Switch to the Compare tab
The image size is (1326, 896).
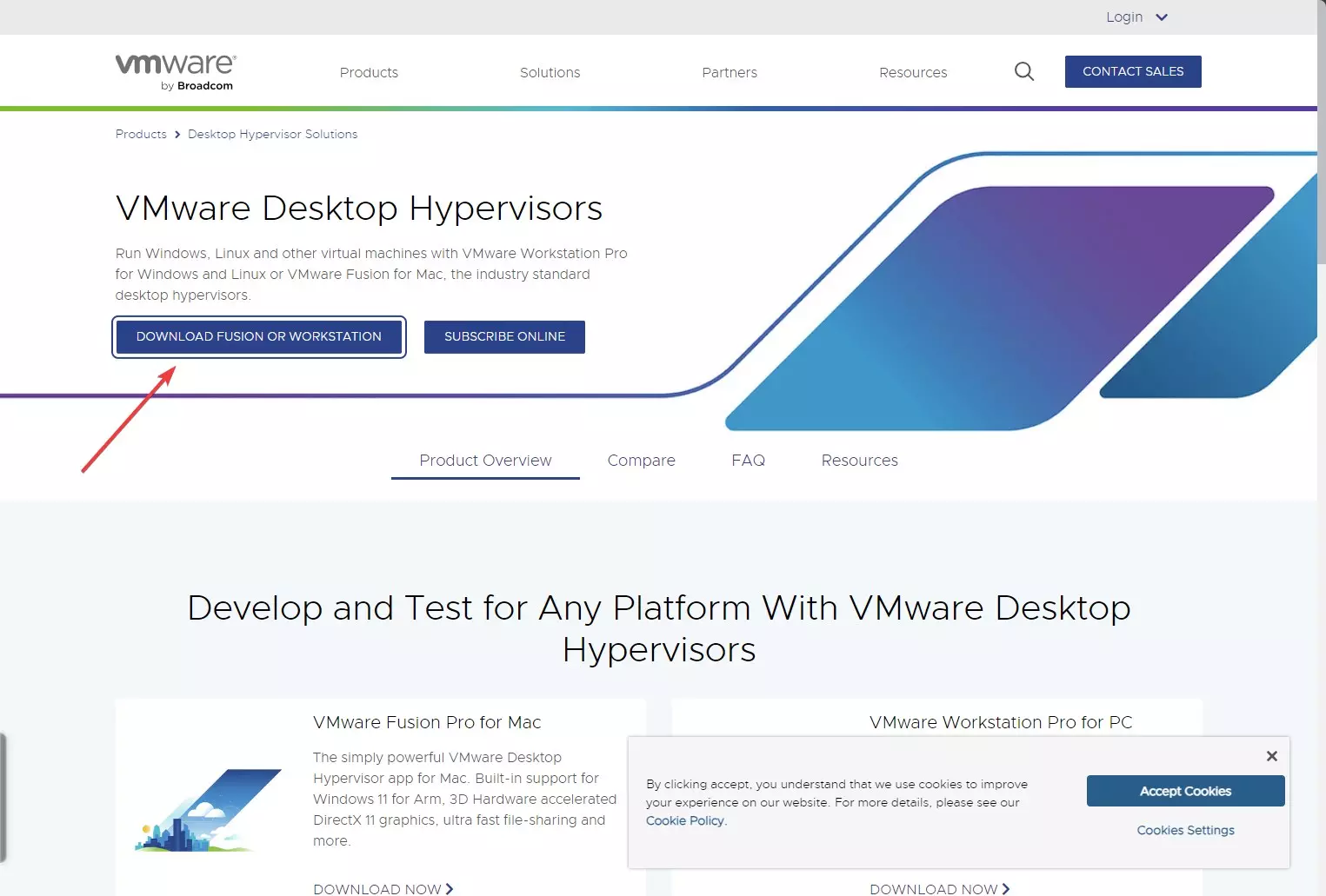pos(641,460)
